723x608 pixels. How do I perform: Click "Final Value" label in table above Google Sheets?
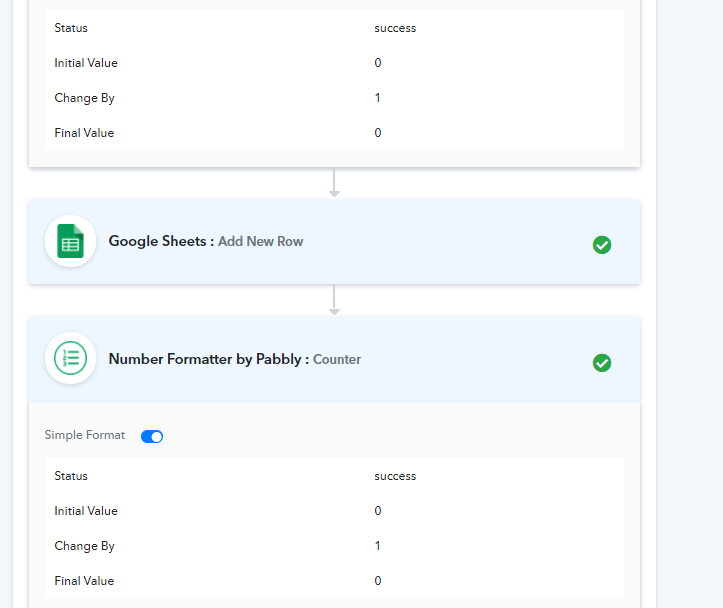point(84,133)
